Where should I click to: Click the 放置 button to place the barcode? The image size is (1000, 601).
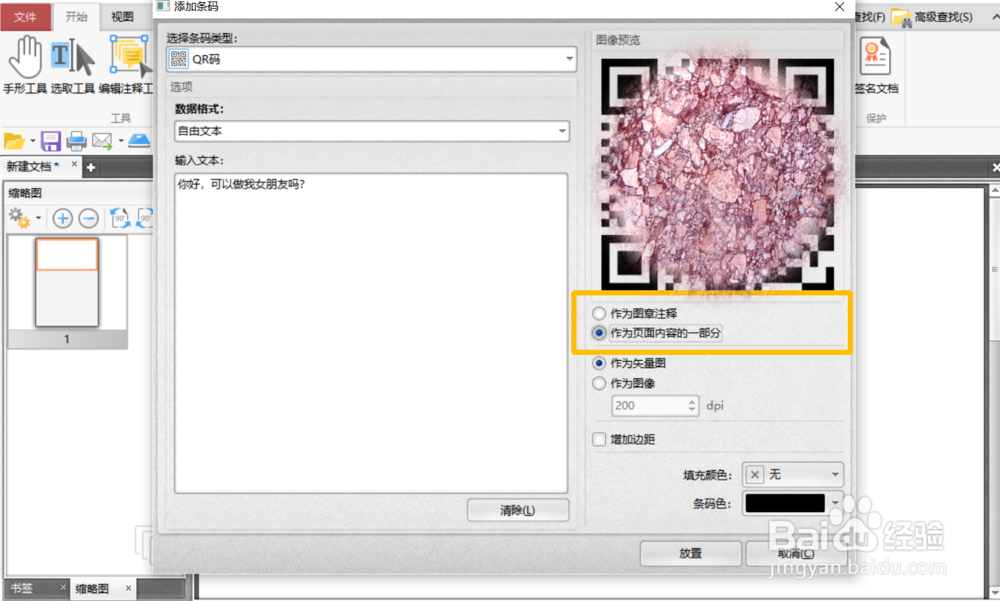(x=690, y=553)
